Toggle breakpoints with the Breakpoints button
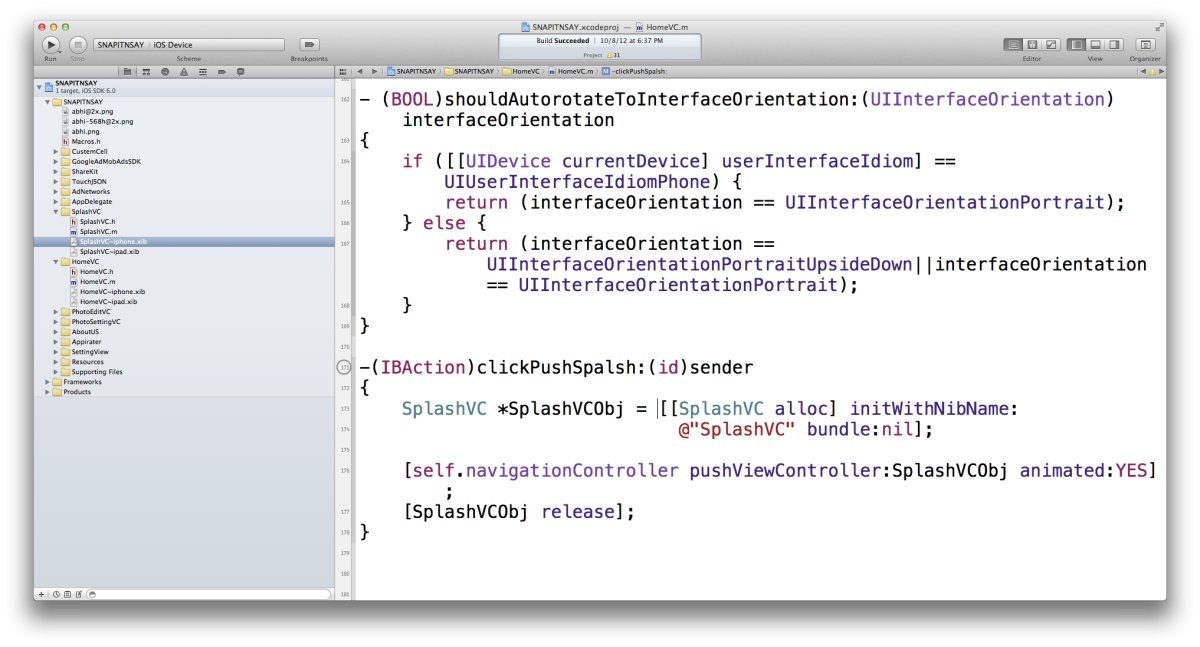1200x647 pixels. pos(308,45)
